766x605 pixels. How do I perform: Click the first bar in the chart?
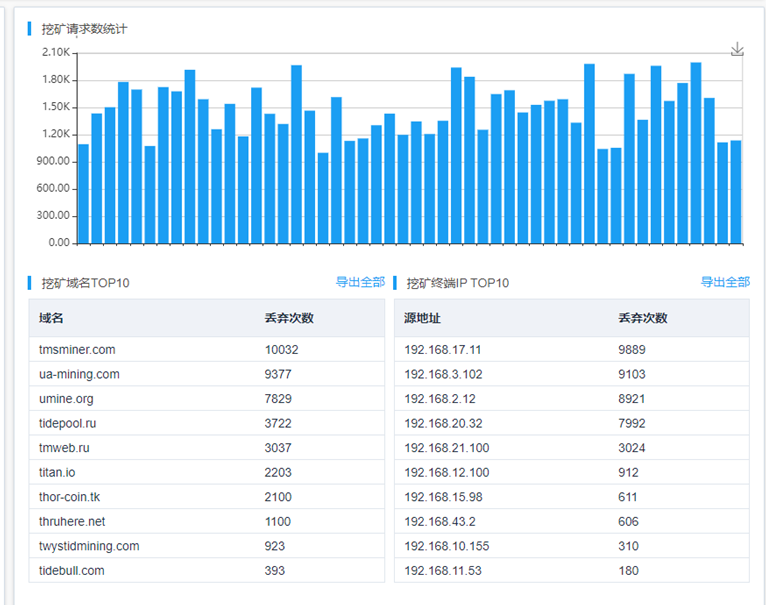[83, 194]
